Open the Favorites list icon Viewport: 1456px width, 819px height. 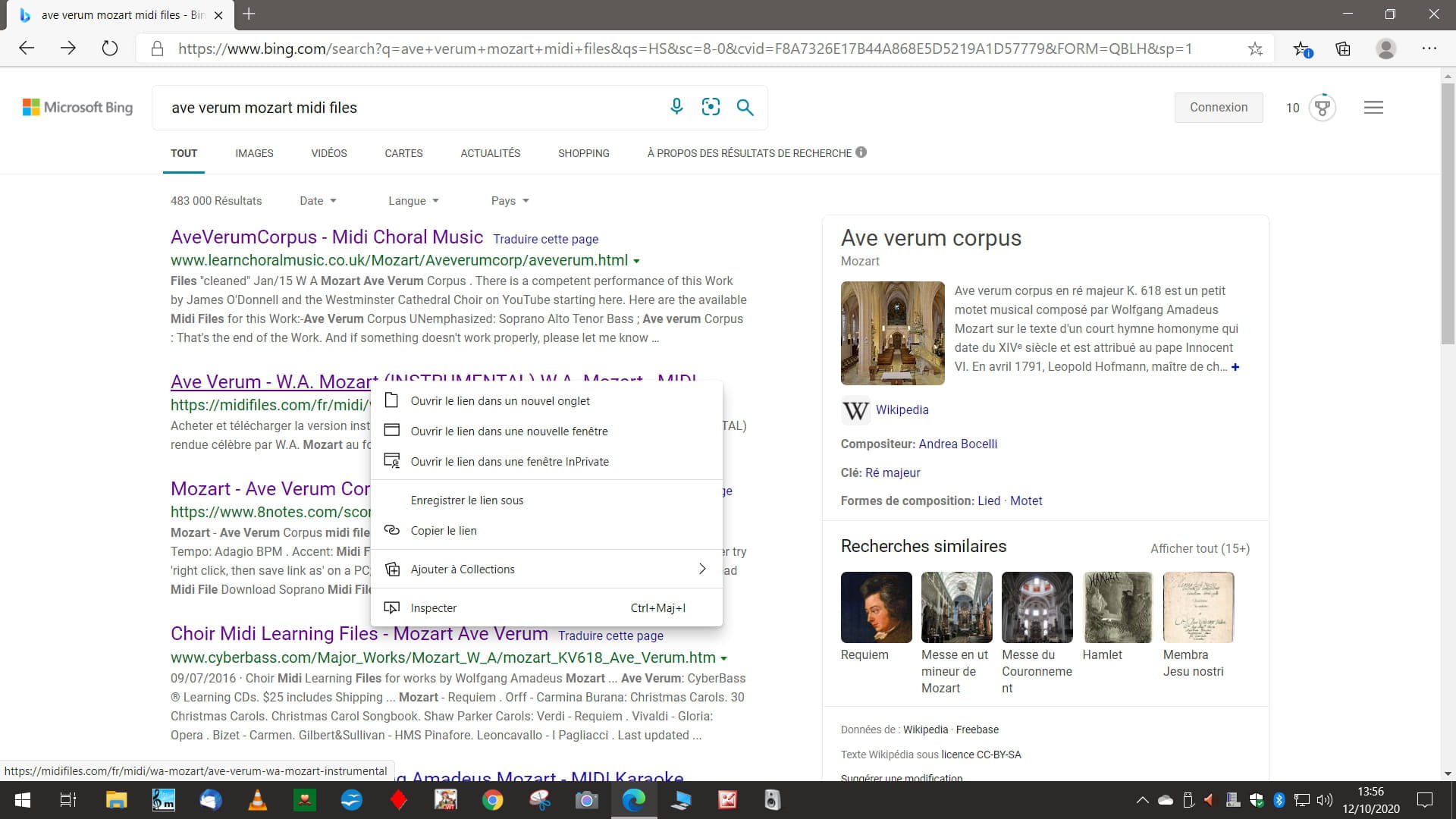[1302, 49]
